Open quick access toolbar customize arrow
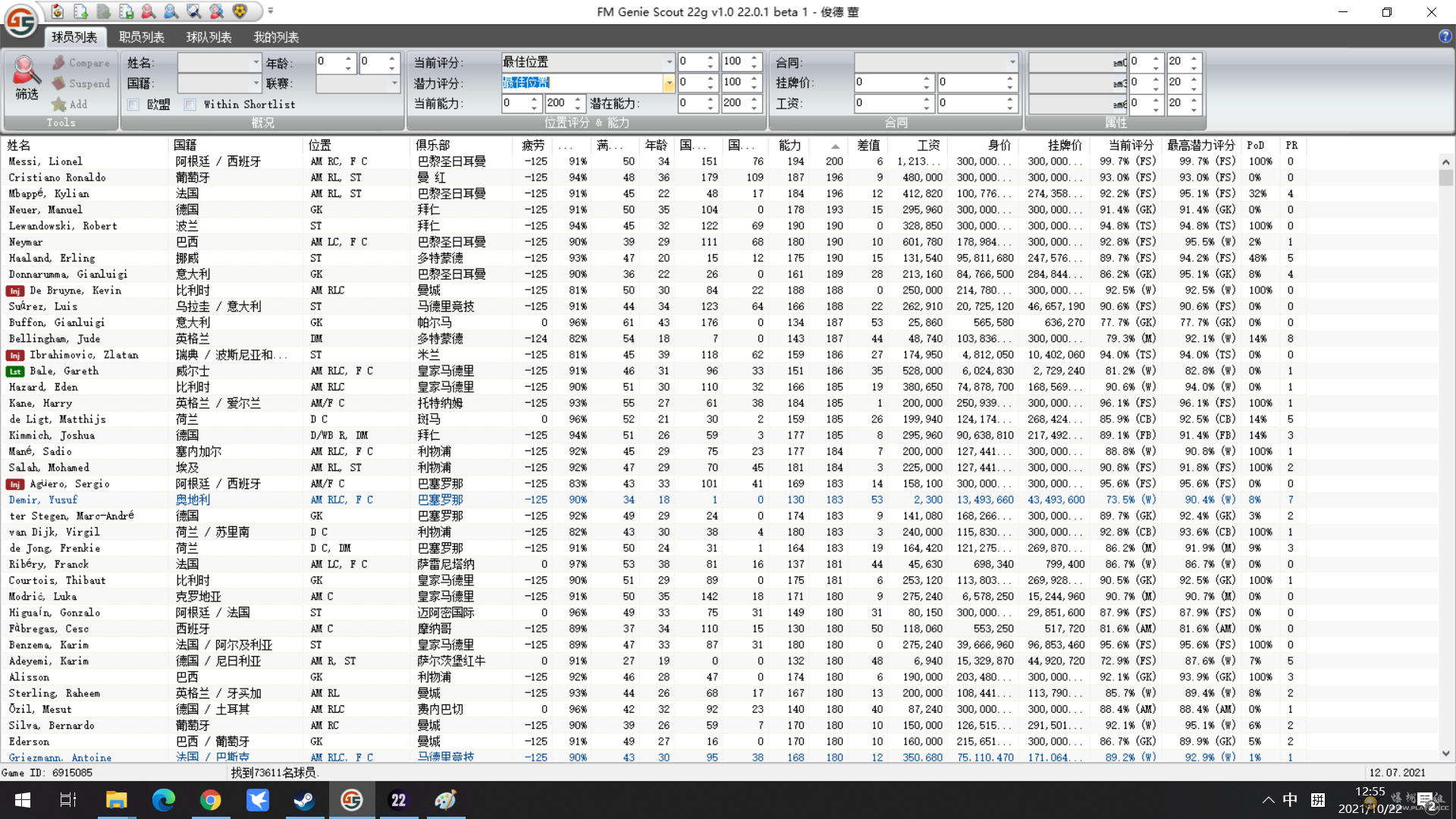 (x=271, y=11)
